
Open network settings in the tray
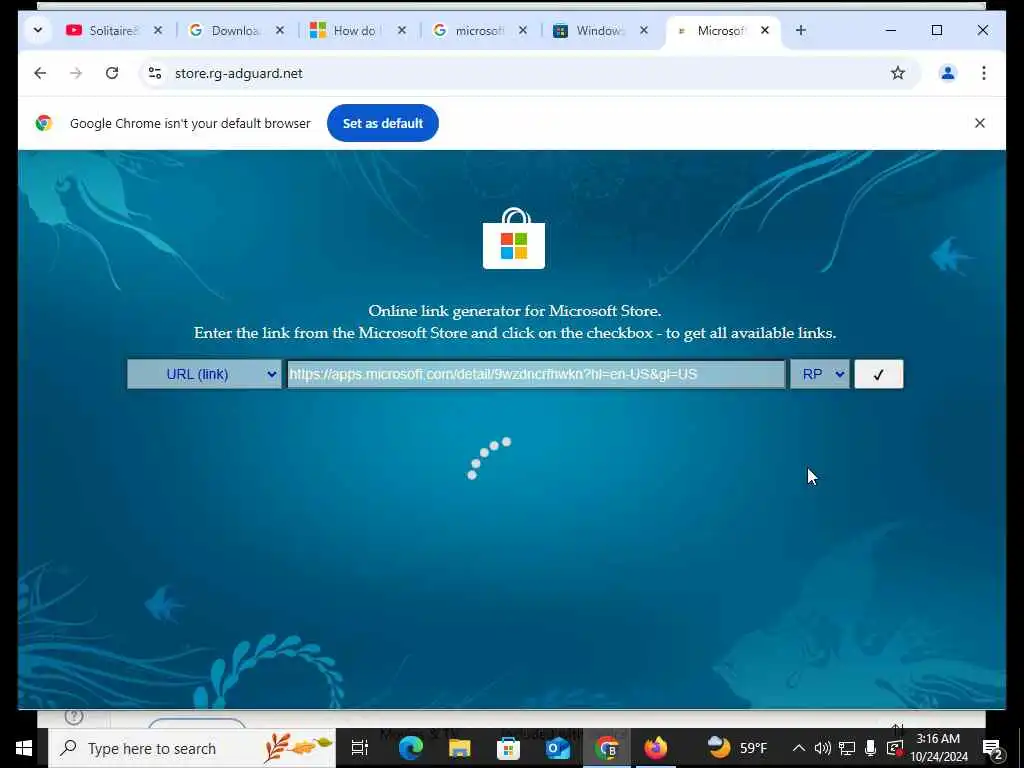(846, 748)
